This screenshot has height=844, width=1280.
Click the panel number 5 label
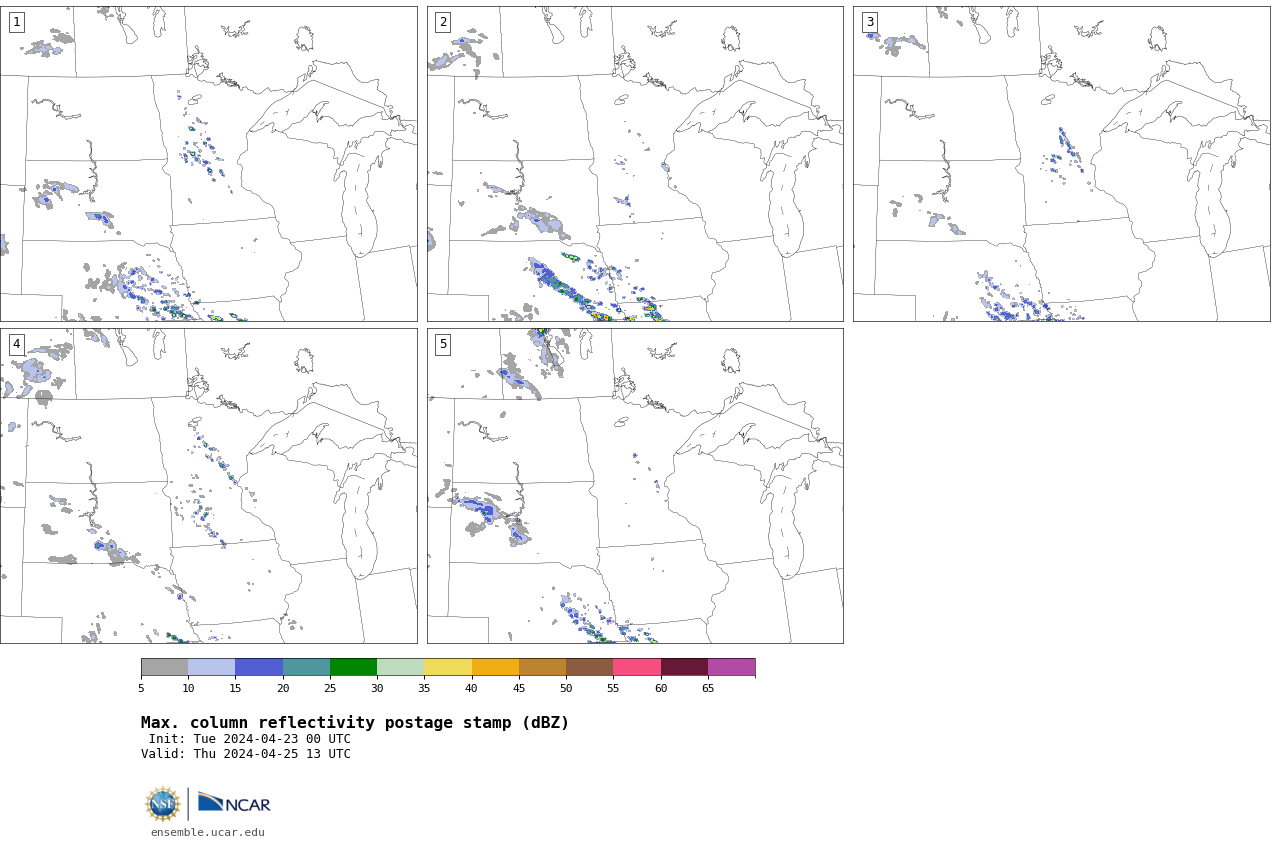point(443,344)
